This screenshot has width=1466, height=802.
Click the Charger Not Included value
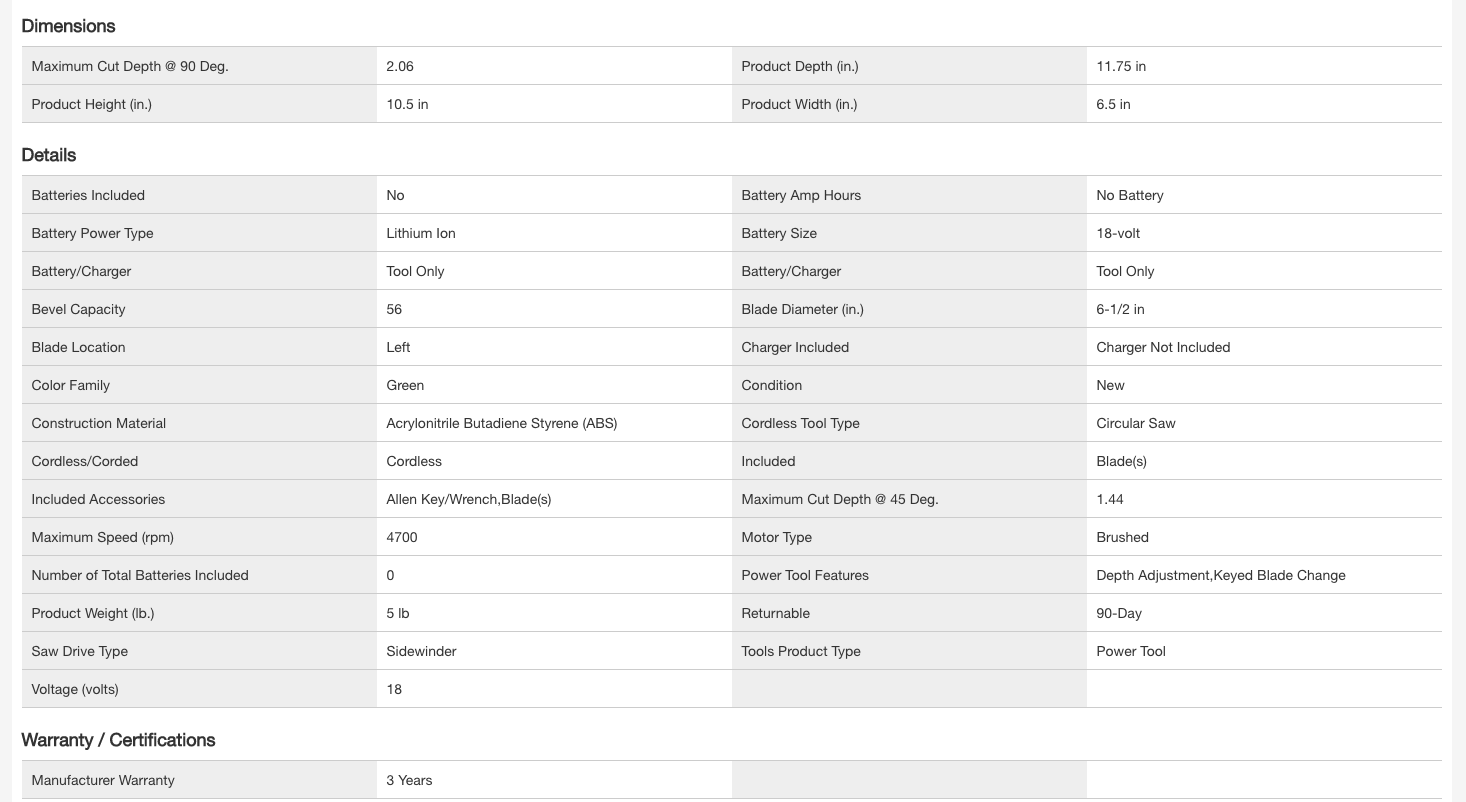click(1163, 347)
